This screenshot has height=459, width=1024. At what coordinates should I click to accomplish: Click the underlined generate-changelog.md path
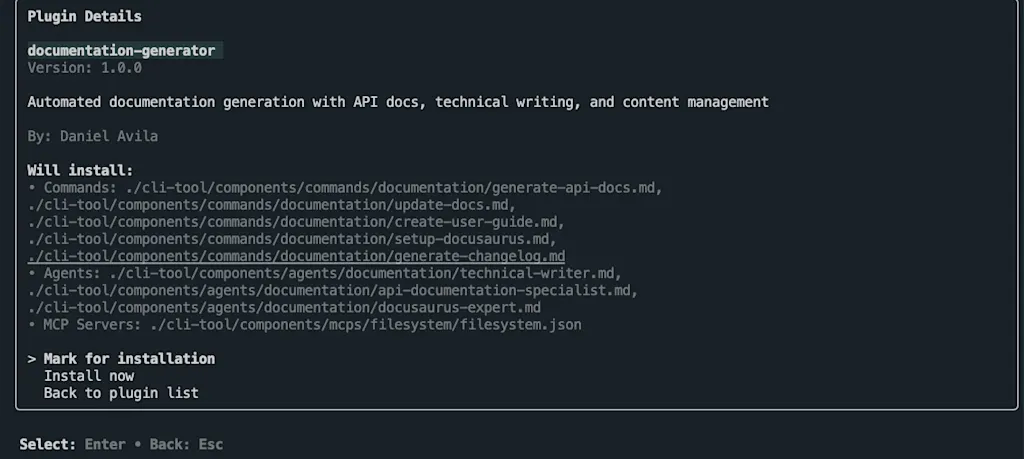tap(296, 257)
